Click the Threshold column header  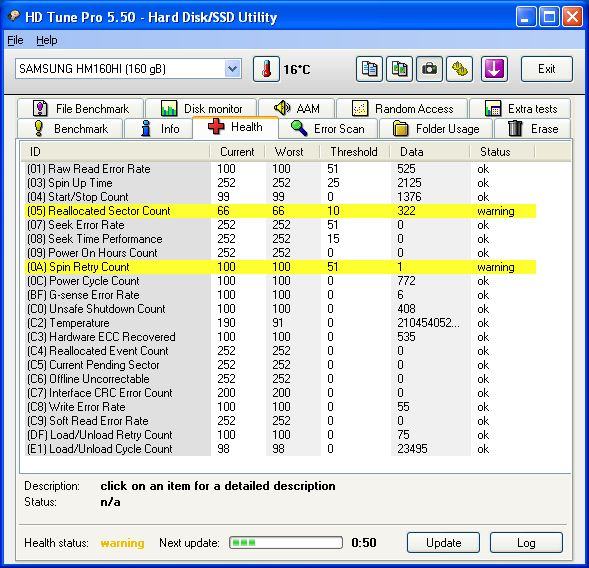tap(355, 152)
